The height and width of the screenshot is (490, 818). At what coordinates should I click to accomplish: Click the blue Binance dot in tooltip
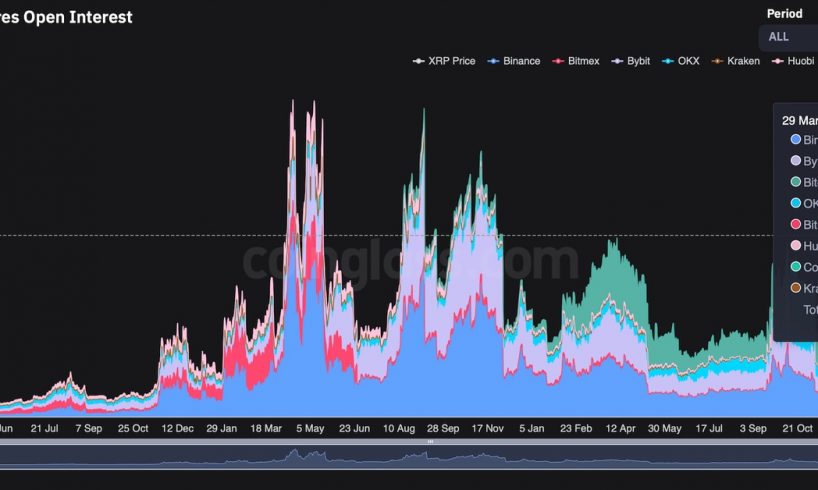coord(796,140)
